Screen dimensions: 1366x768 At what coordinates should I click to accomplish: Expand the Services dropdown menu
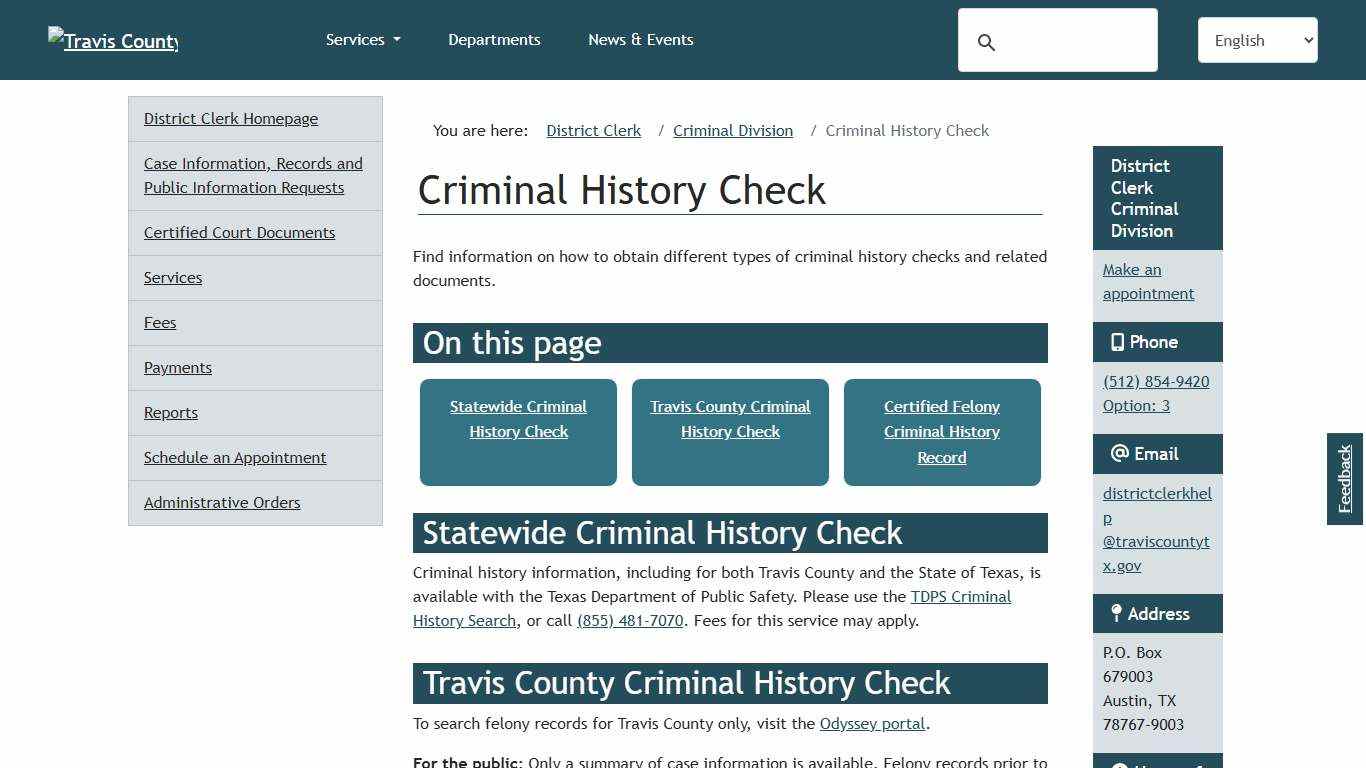pos(362,39)
